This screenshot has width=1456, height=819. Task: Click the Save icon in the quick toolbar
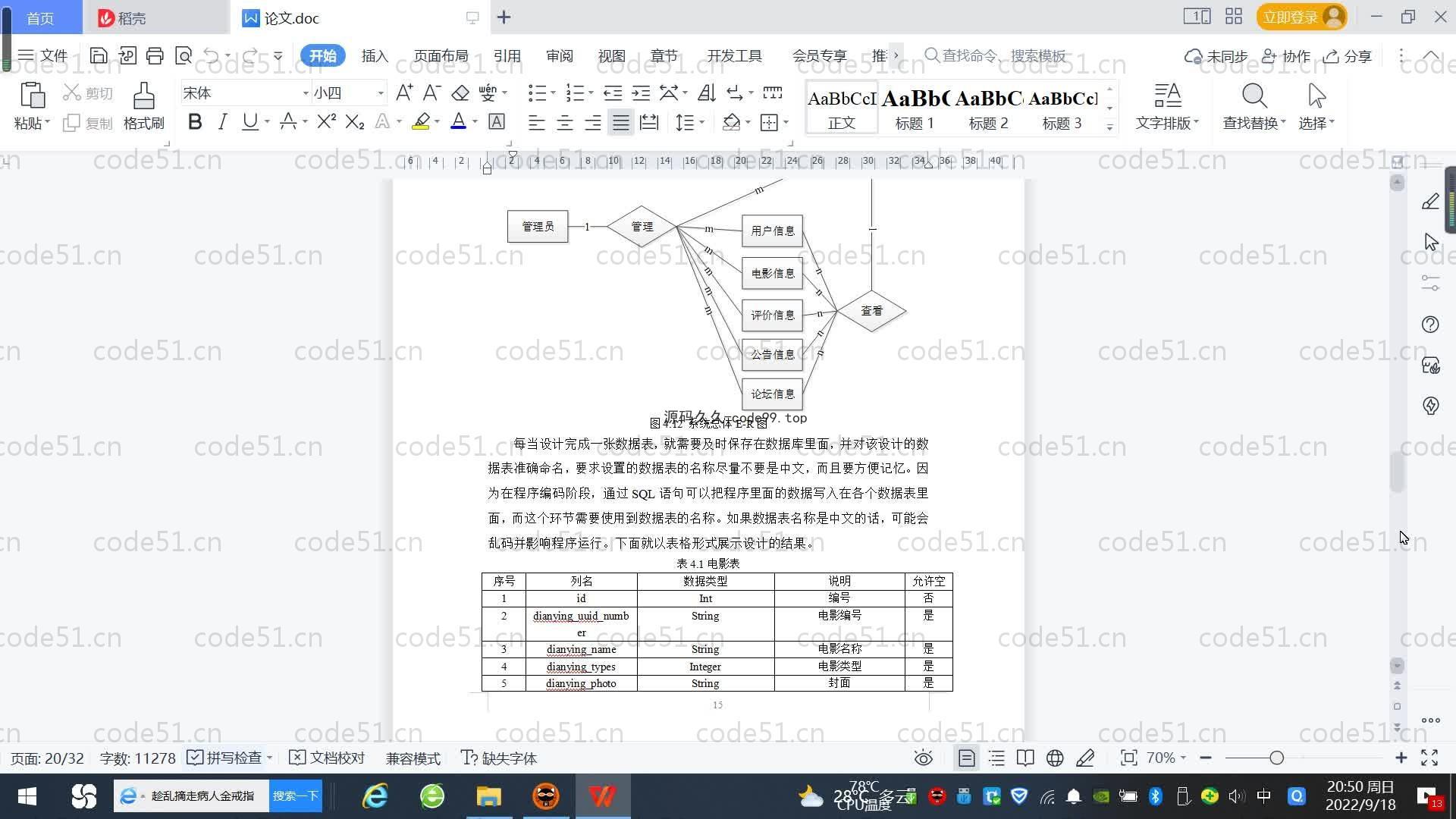tap(98, 55)
